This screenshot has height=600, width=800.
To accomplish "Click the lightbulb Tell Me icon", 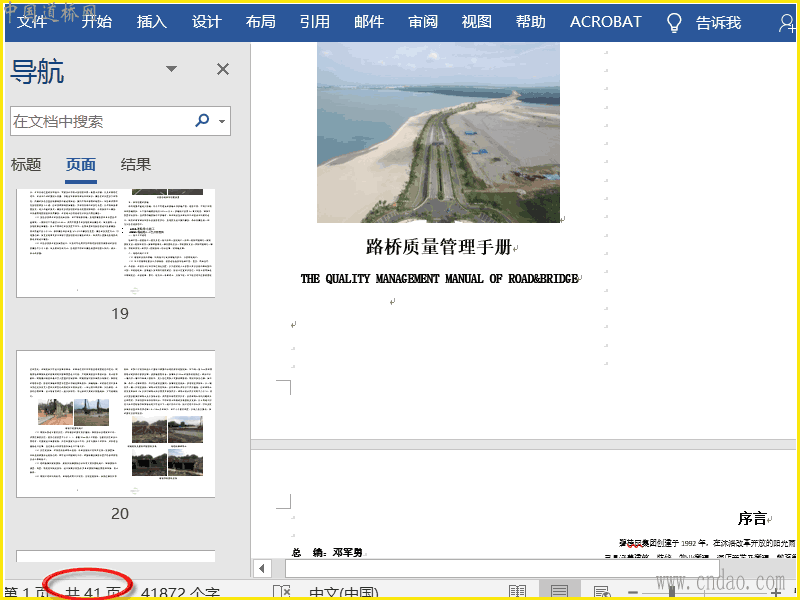I will [674, 22].
